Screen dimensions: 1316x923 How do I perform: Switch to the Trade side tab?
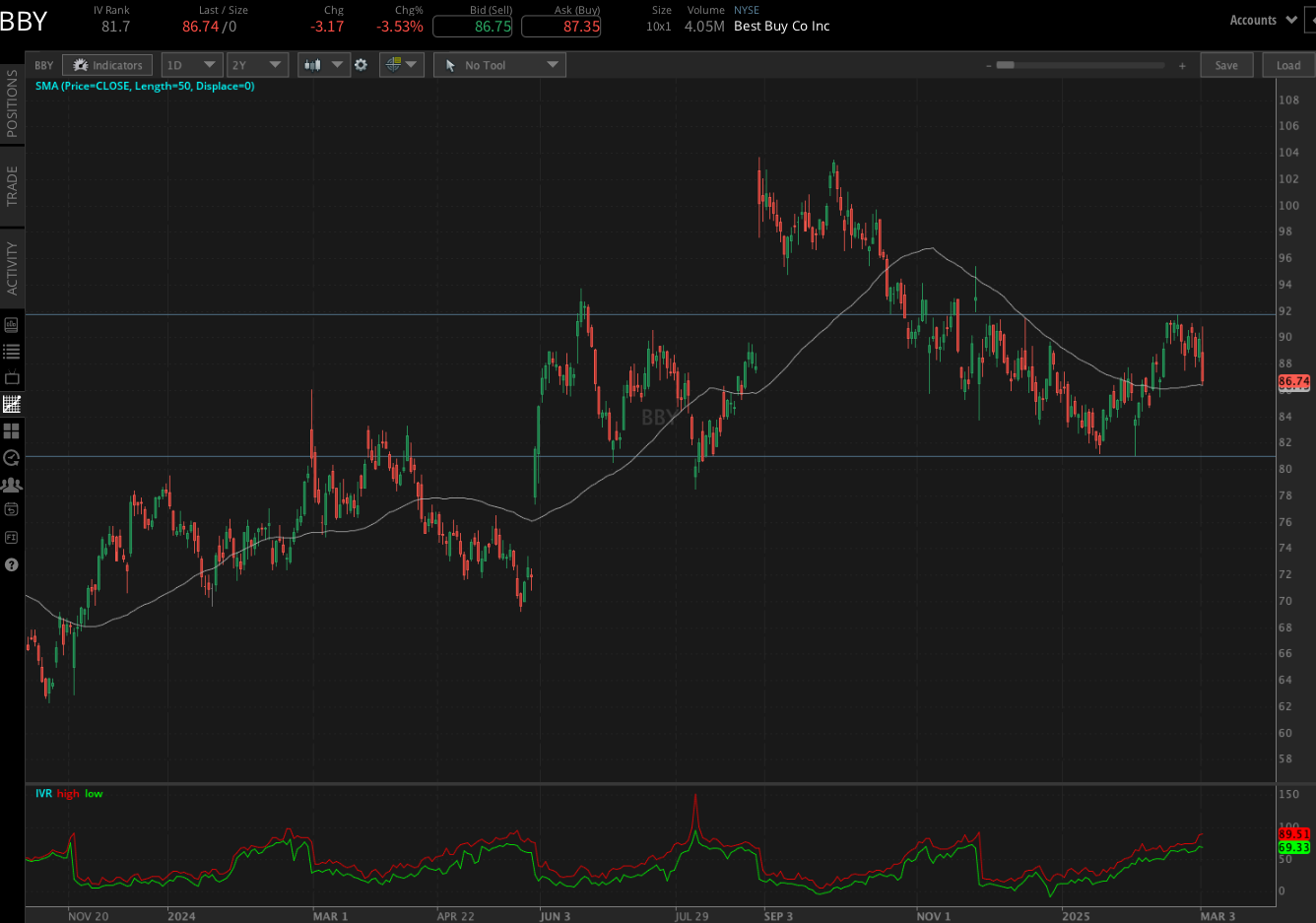pos(12,186)
